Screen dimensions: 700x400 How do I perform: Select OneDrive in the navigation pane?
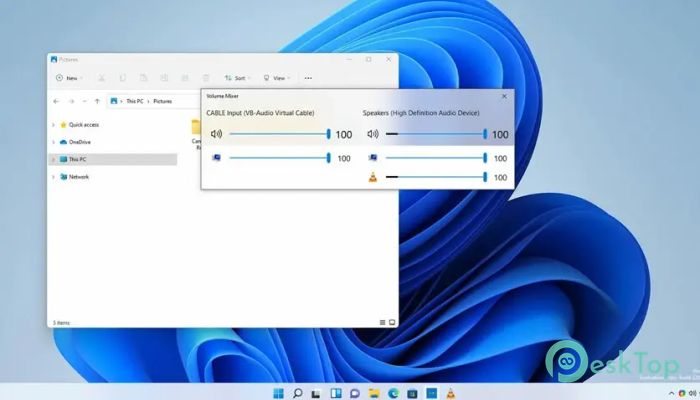tap(78, 142)
